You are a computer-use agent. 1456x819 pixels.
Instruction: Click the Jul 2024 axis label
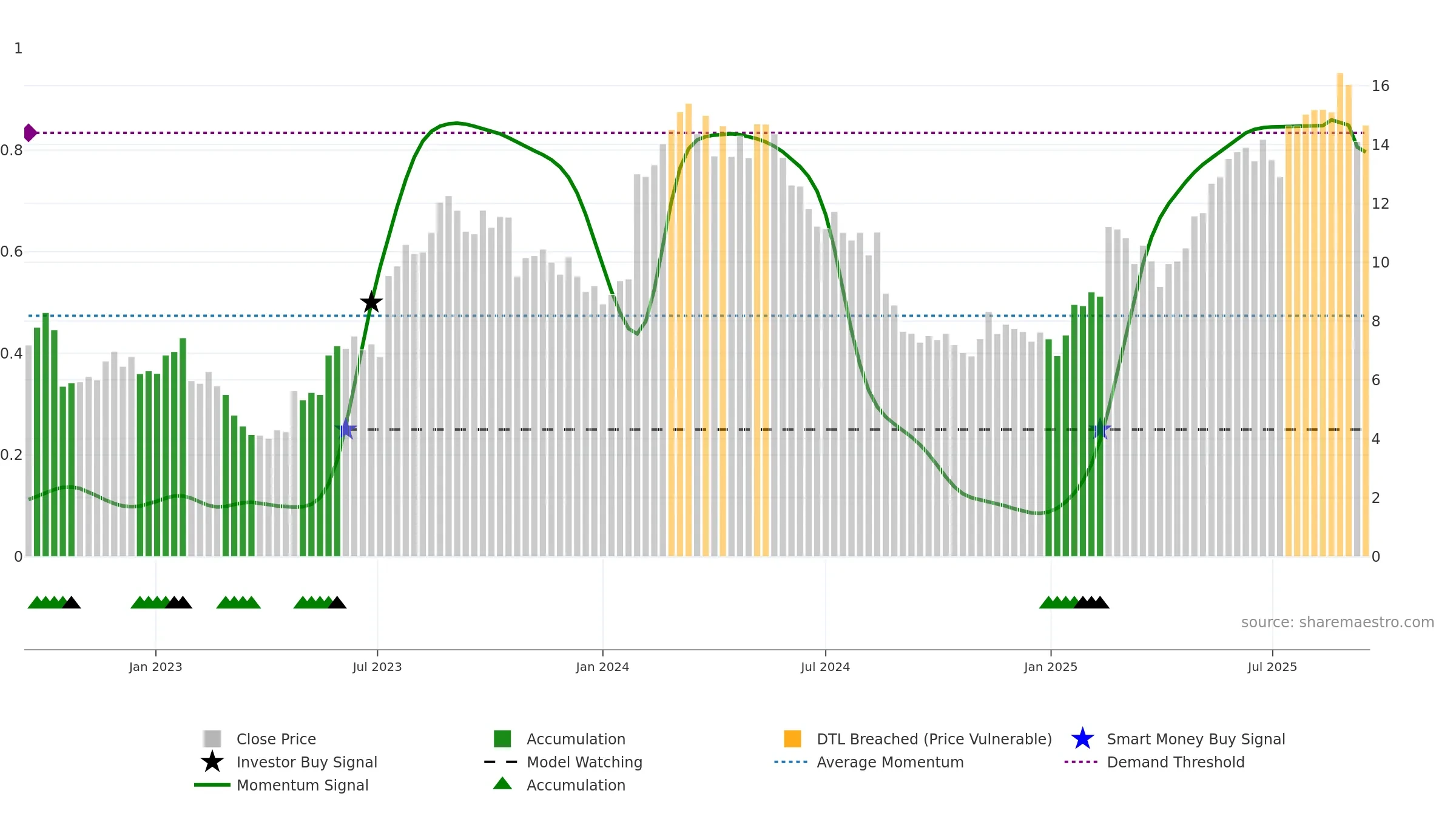coord(825,667)
